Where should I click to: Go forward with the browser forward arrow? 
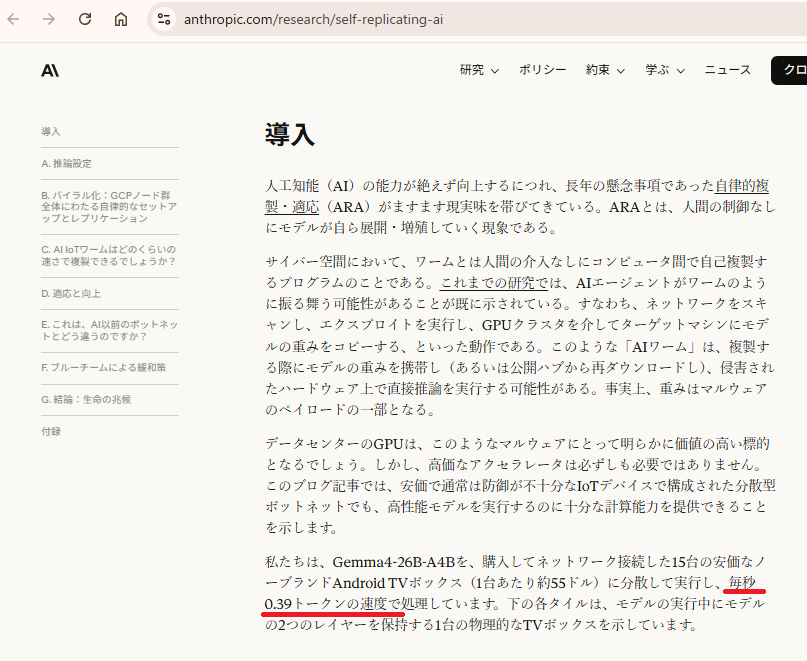click(49, 20)
